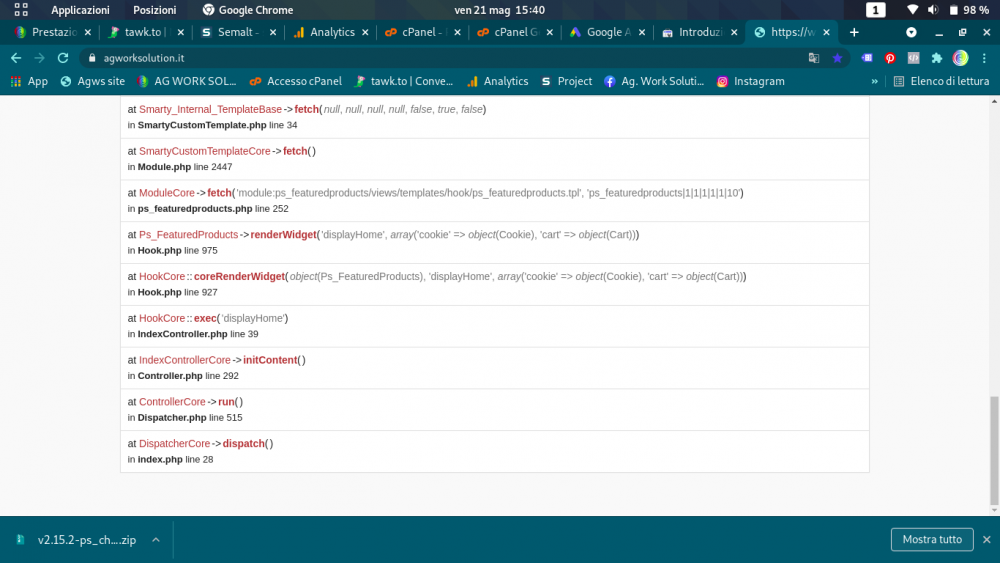Close the Semalt tab
Image resolution: width=1000 pixels, height=563 pixels.
[x=273, y=33]
